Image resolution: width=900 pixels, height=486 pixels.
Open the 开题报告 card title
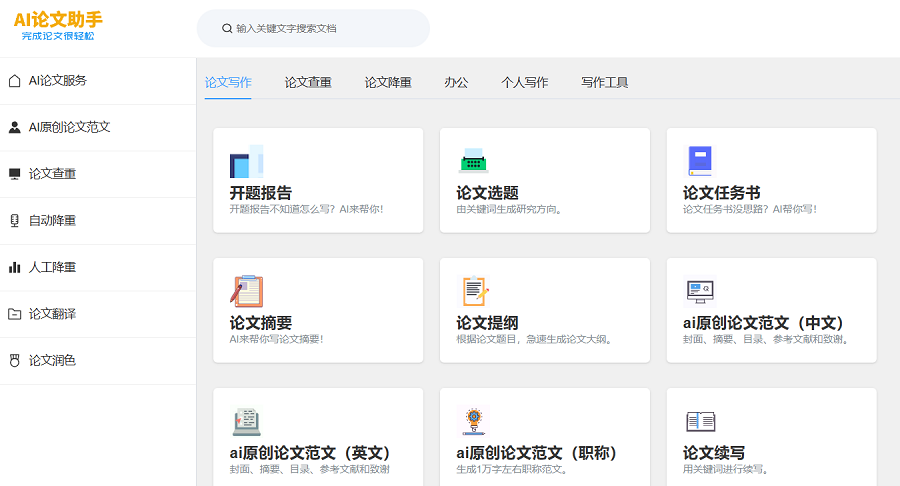coord(261,193)
